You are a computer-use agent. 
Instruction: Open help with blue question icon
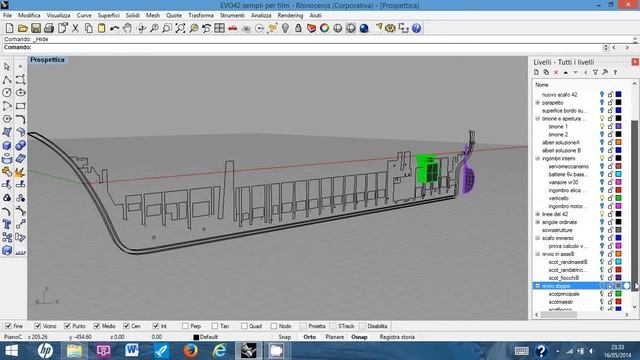[x=416, y=28]
